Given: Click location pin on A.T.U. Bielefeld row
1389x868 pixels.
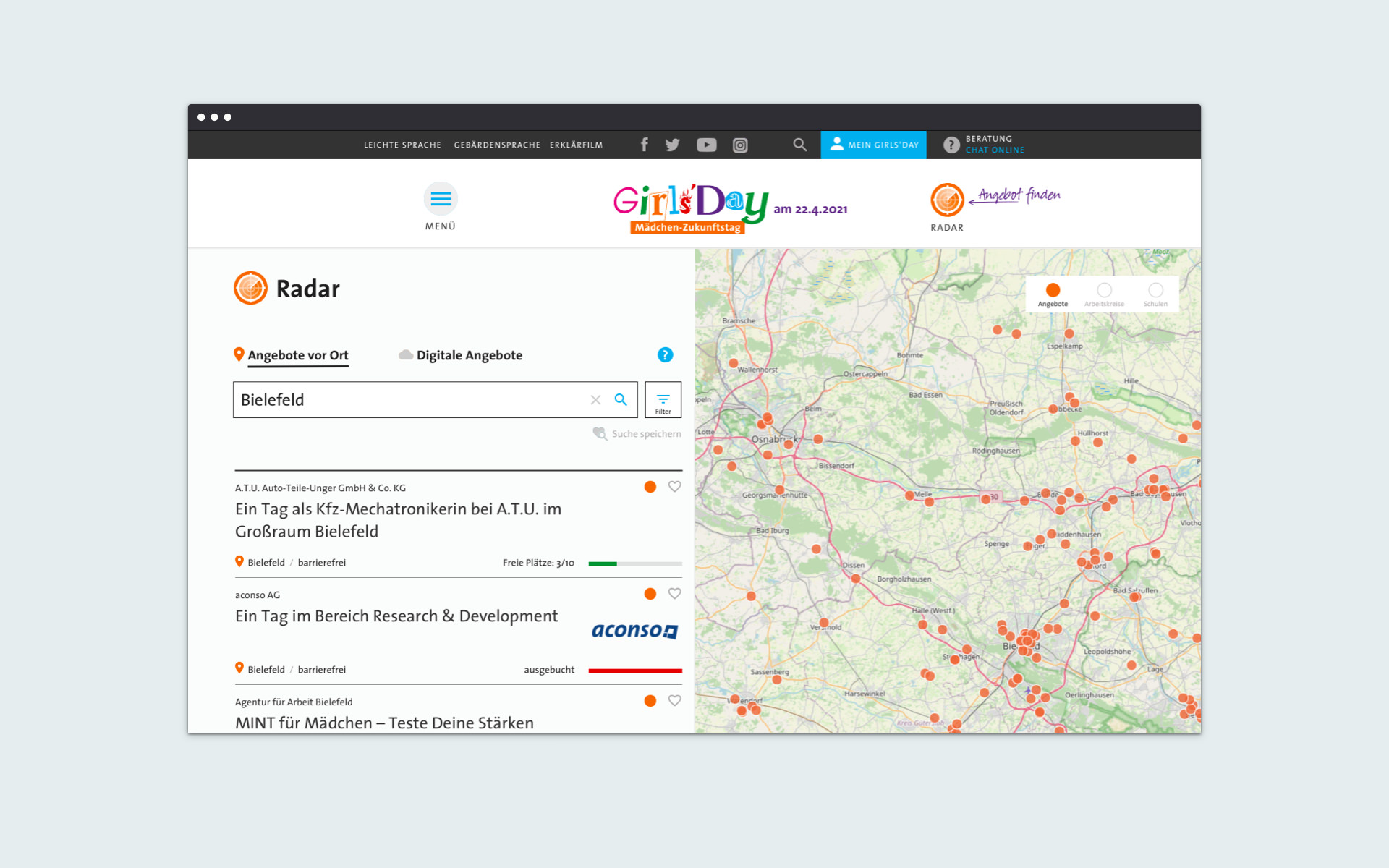Looking at the screenshot, I should tap(239, 561).
